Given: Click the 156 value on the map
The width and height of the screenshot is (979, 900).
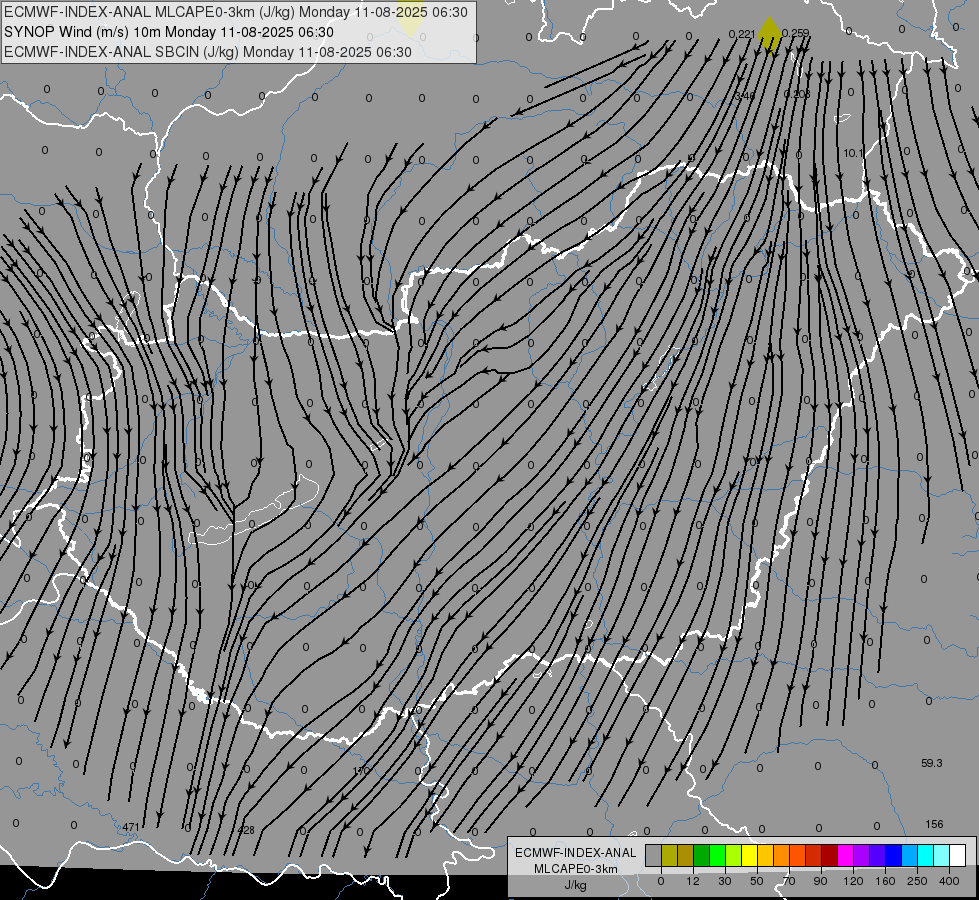Looking at the screenshot, I should (934, 824).
